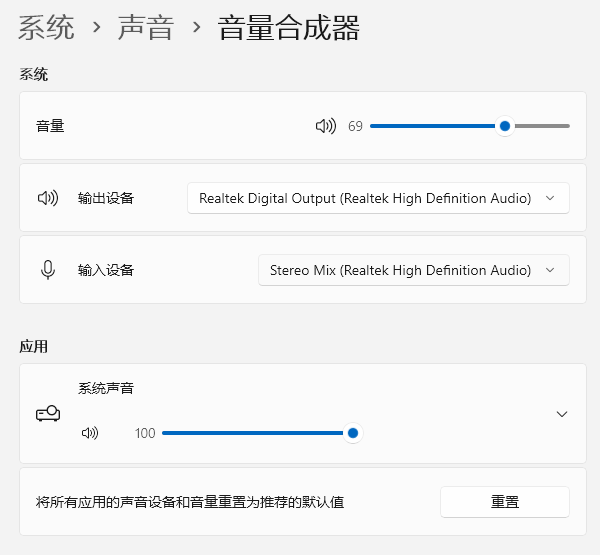Click the 系统 section heading above 音量

[34, 74]
